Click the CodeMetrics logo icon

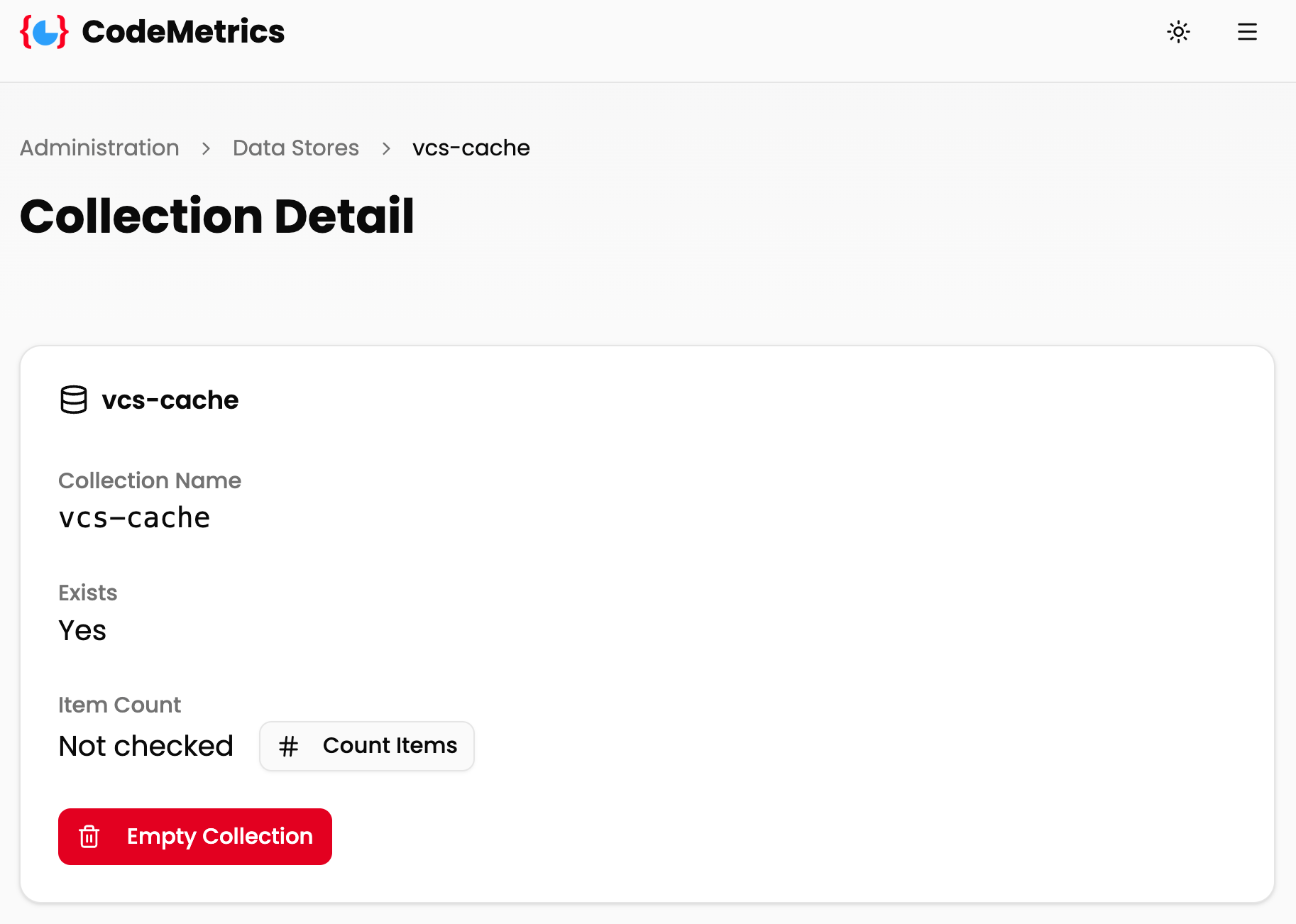point(44,32)
